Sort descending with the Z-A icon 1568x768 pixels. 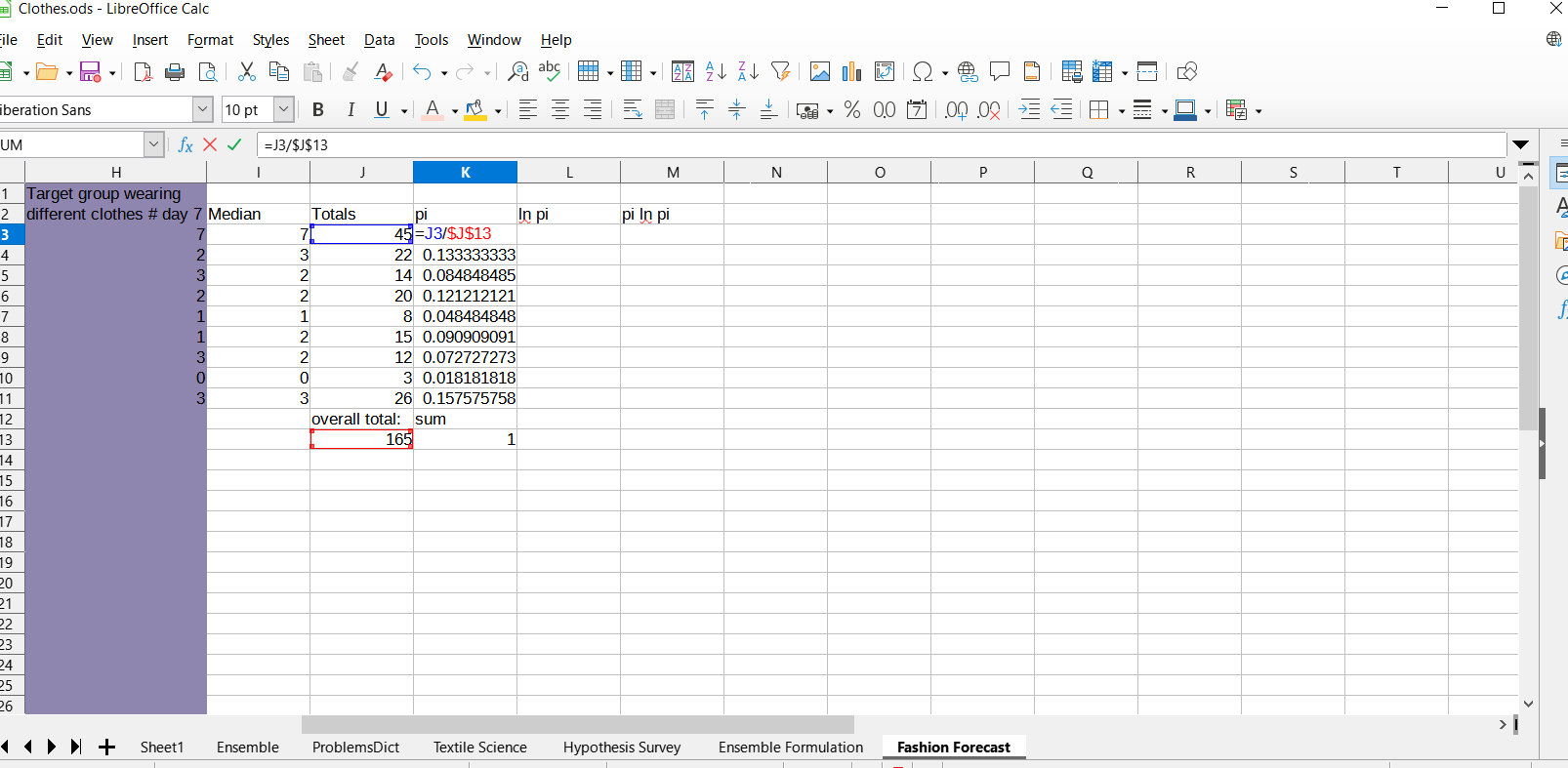pyautogui.click(x=748, y=71)
